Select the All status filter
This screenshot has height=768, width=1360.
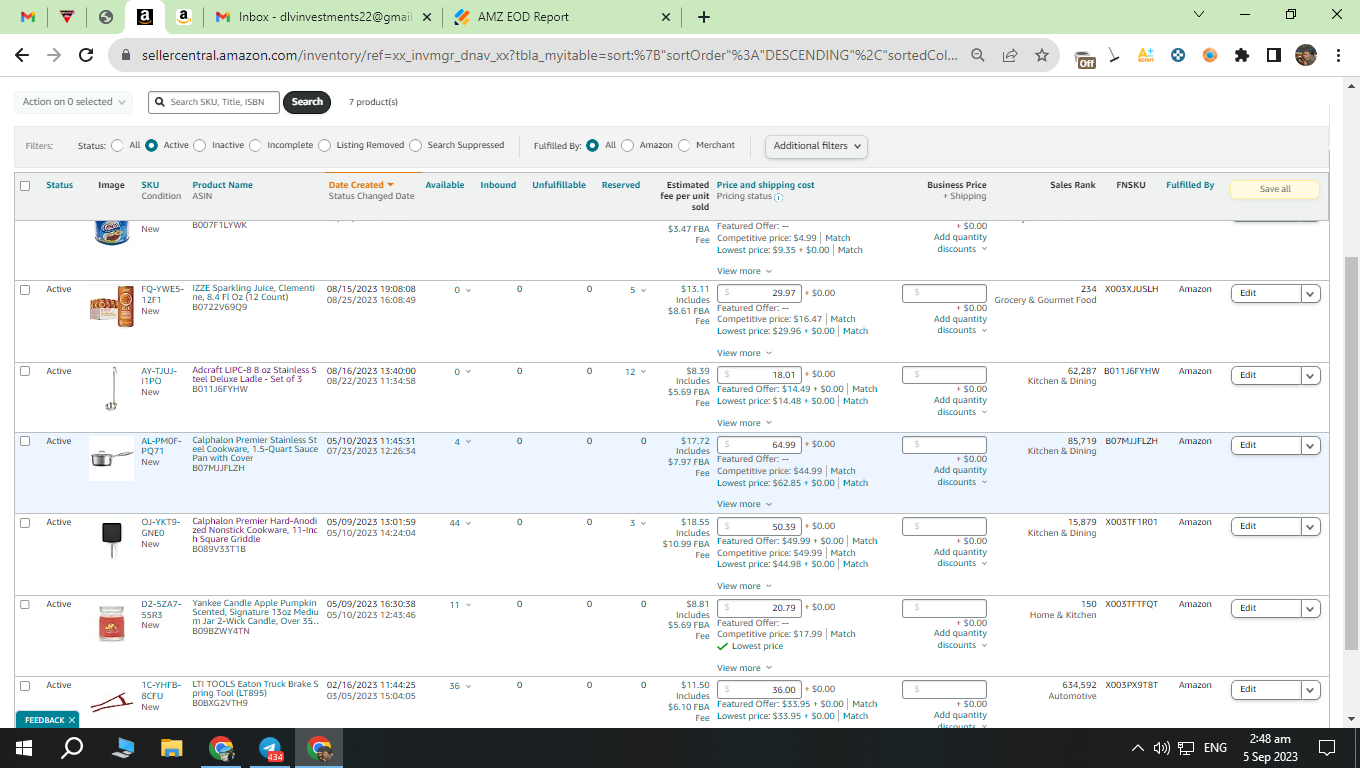pyautogui.click(x=118, y=145)
